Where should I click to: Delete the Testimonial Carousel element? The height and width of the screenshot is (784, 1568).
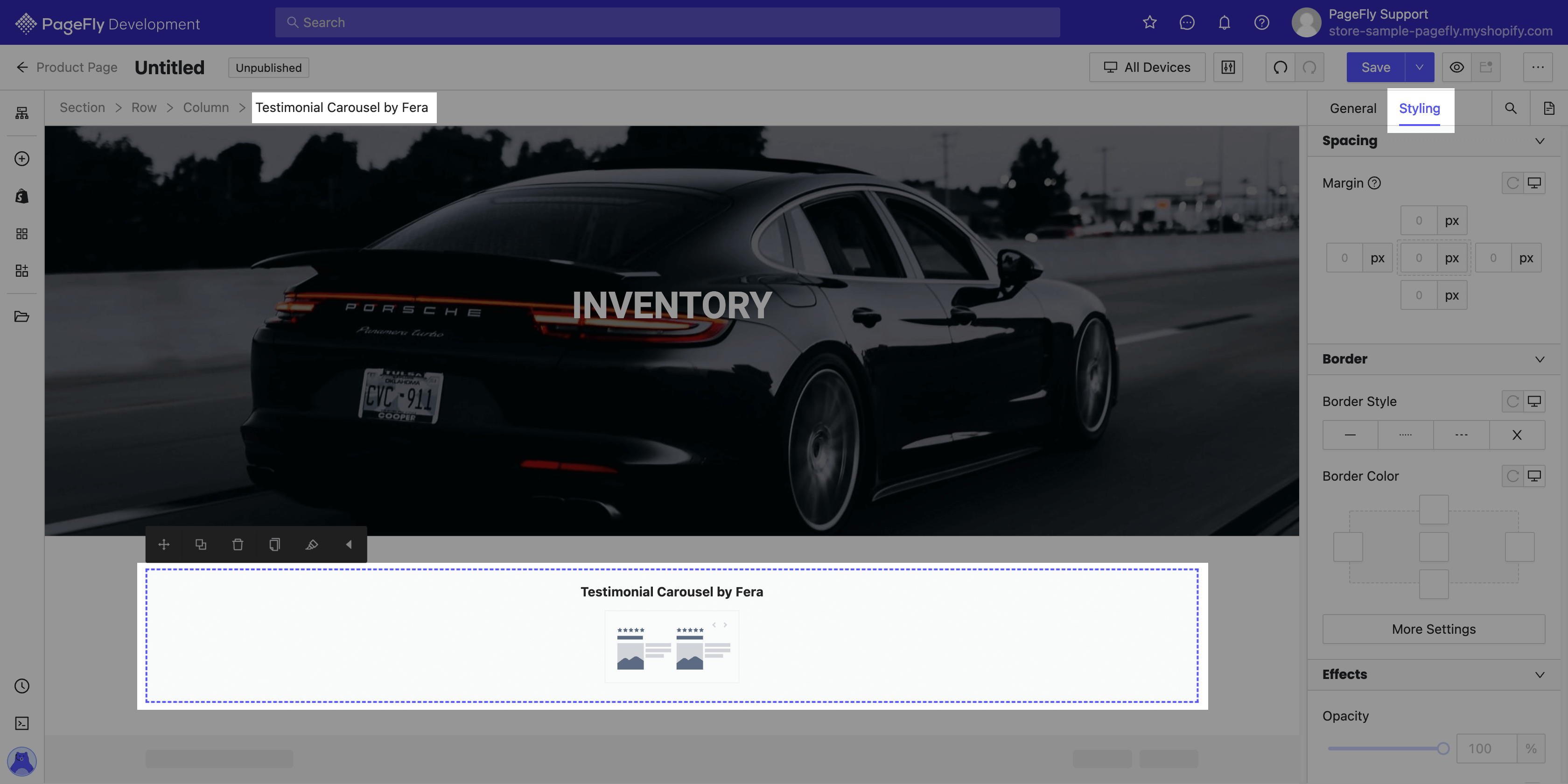pyautogui.click(x=238, y=544)
